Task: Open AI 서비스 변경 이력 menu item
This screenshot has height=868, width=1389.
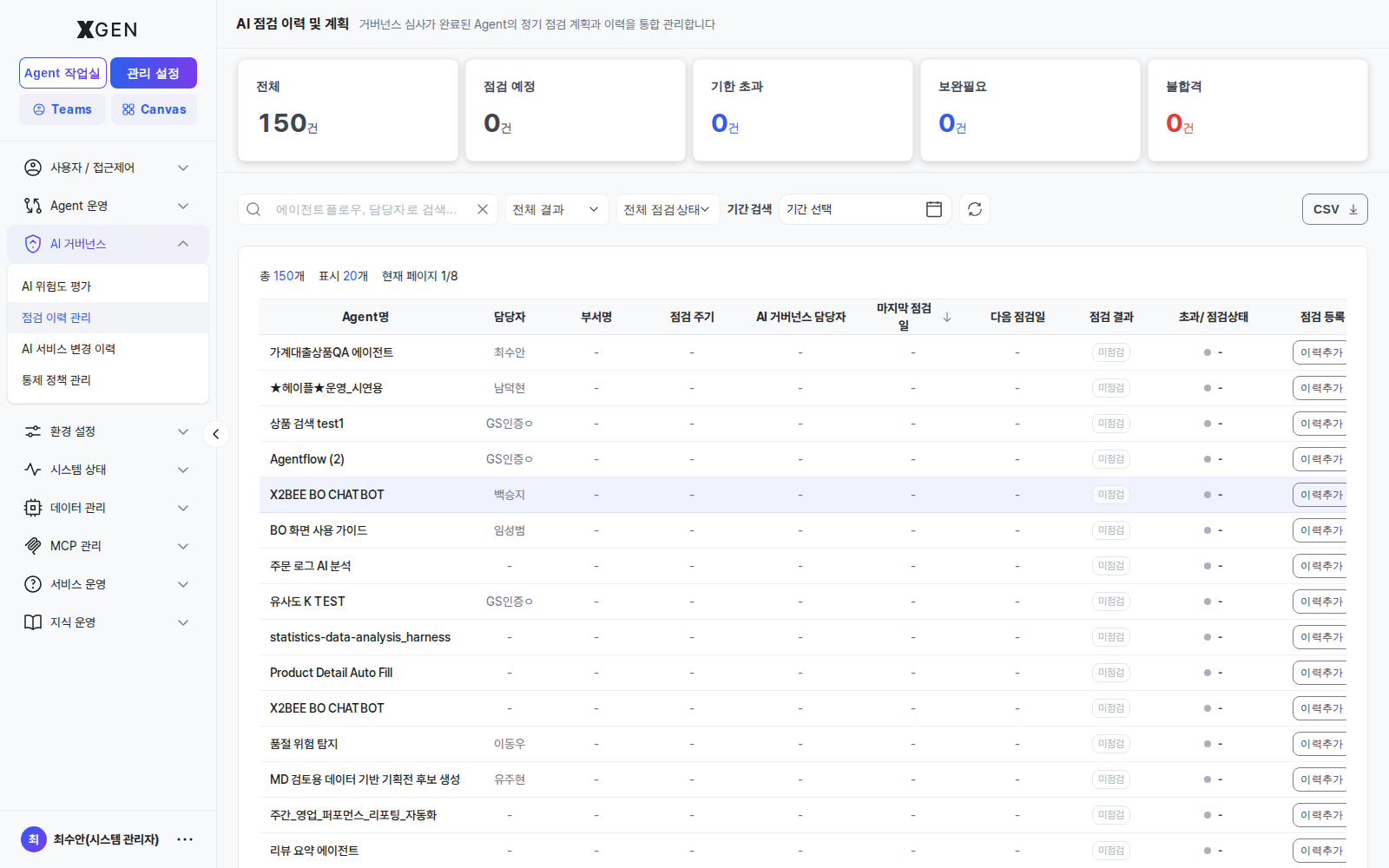Action: (x=108, y=349)
